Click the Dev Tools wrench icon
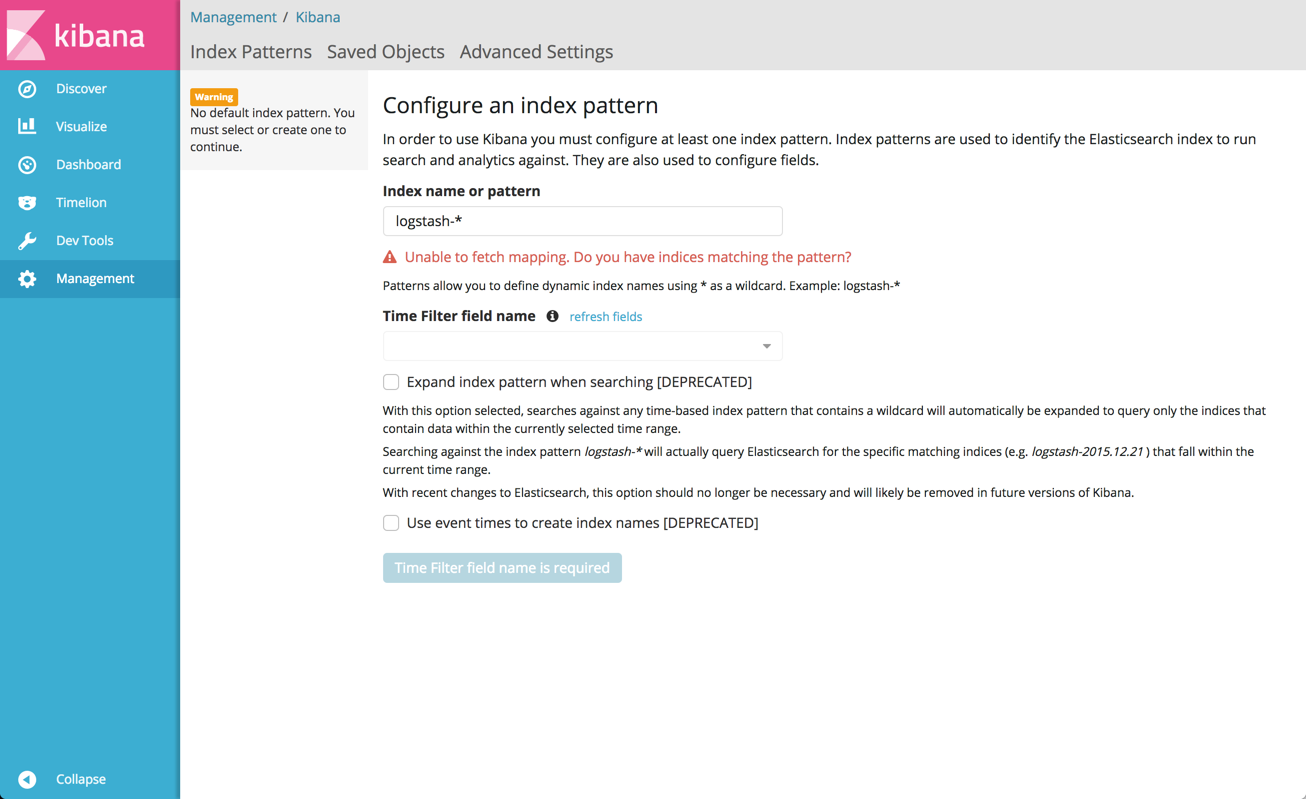 [27, 241]
